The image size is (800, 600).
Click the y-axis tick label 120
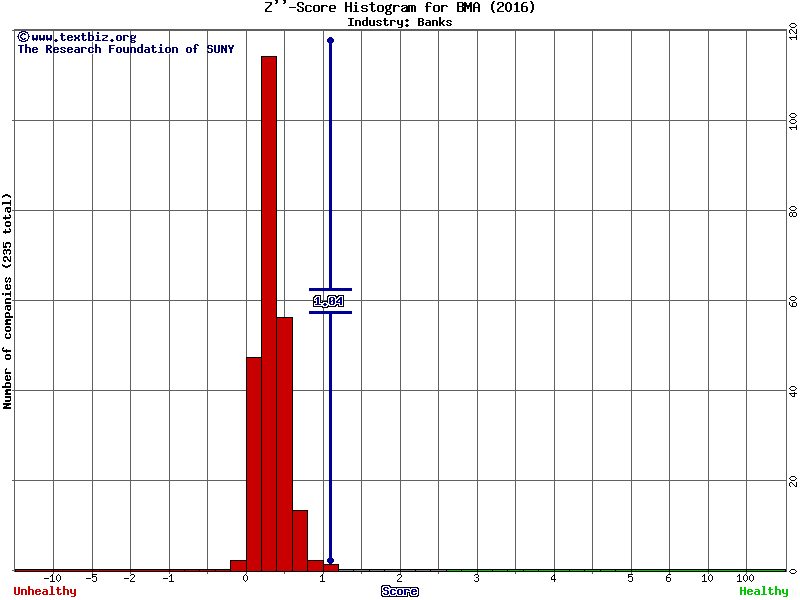point(793,32)
